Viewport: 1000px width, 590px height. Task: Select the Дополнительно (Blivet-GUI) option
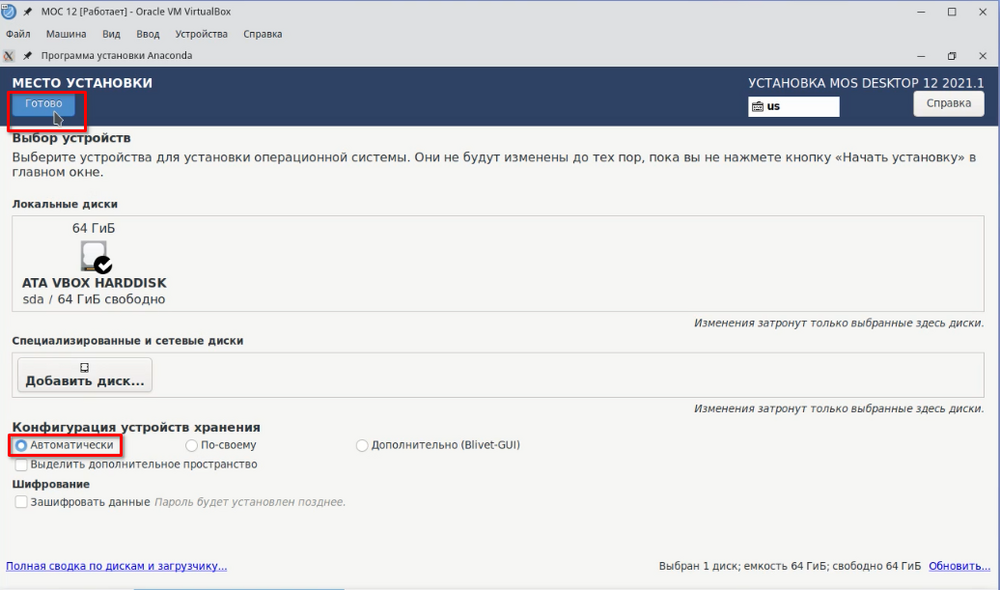(362, 445)
